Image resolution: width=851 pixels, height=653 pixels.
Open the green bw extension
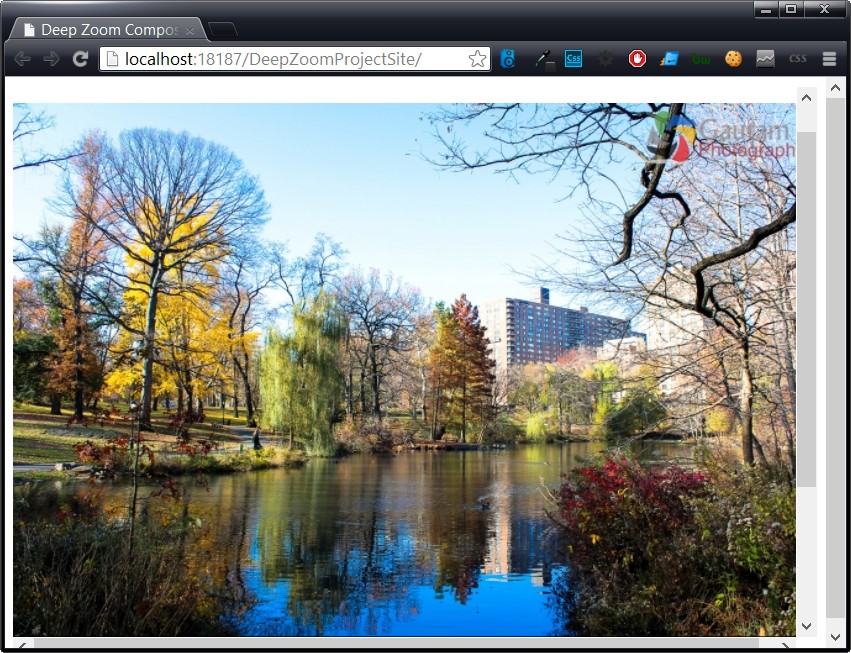701,59
